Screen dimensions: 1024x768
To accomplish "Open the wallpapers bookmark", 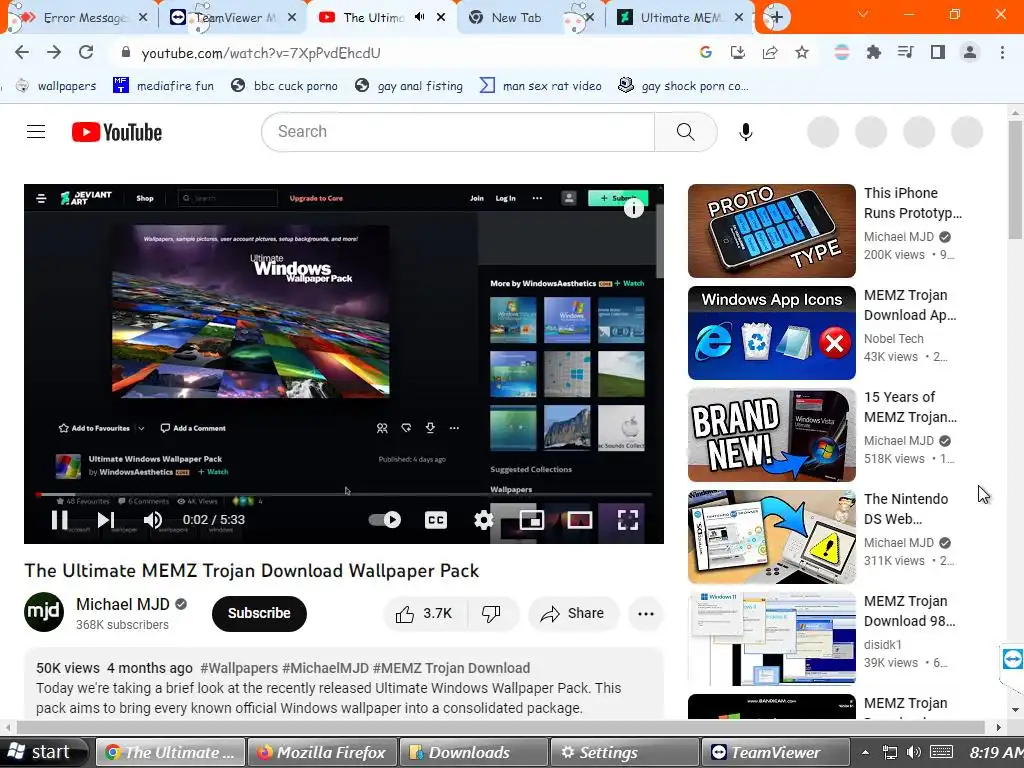I will [x=56, y=86].
